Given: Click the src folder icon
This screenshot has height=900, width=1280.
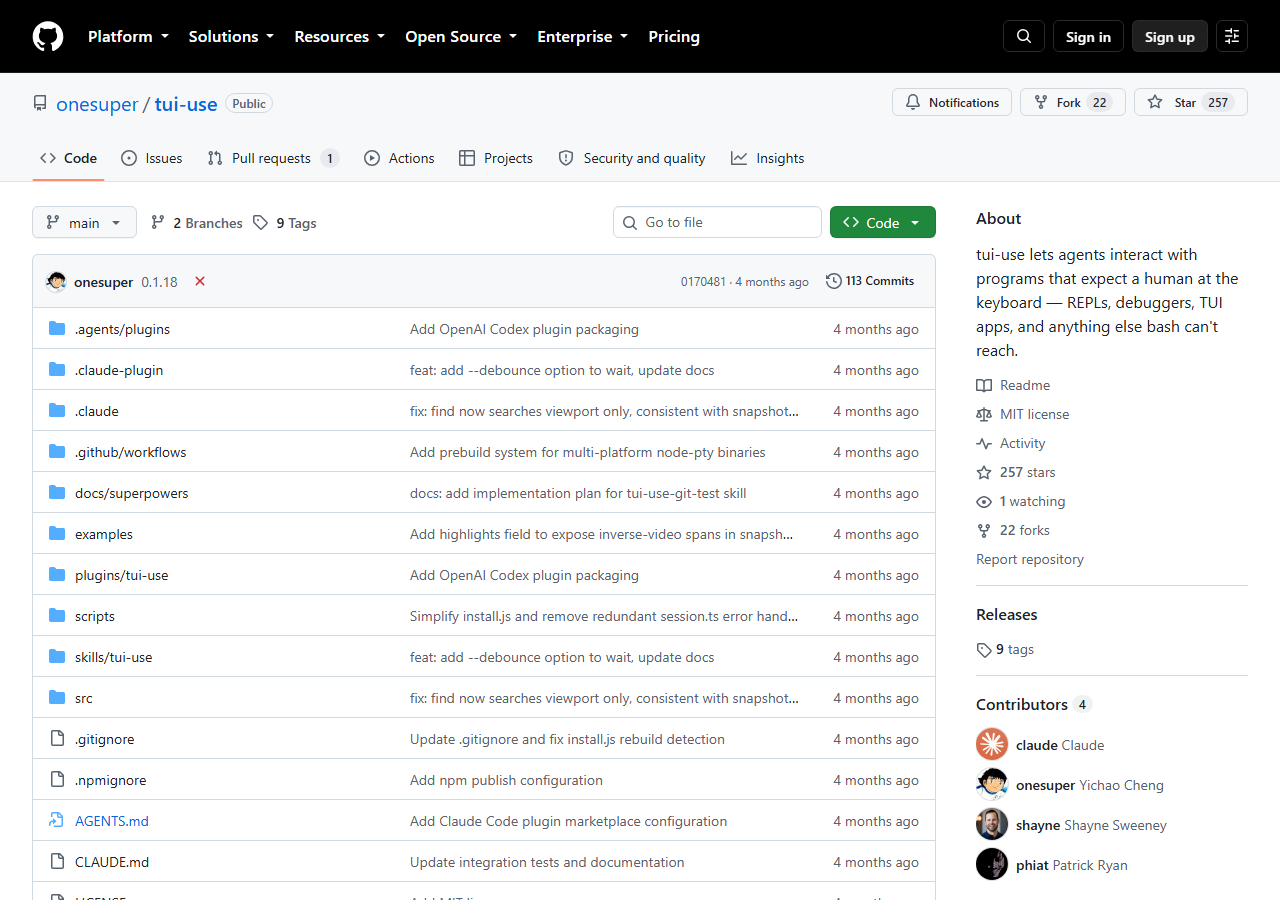Looking at the screenshot, I should (x=57, y=698).
